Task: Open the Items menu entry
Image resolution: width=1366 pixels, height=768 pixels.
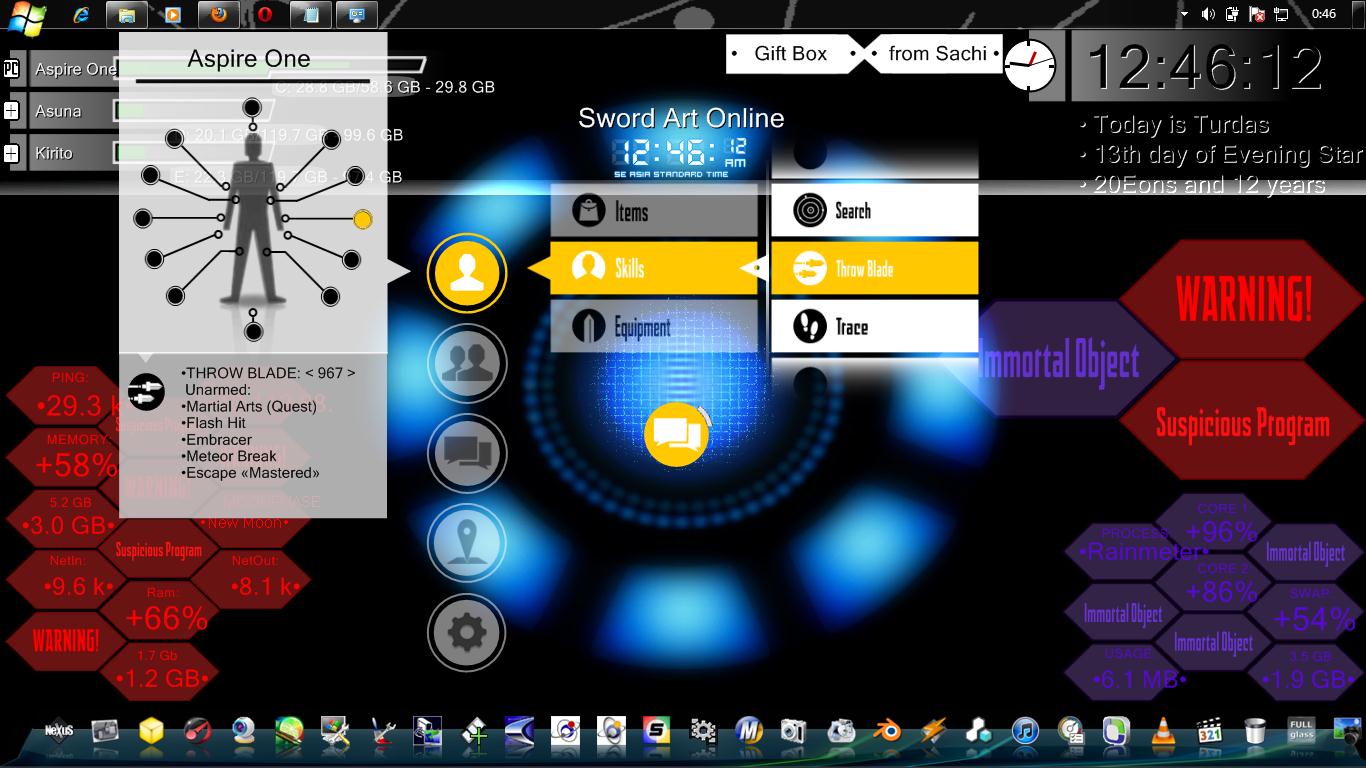Action: 654,211
